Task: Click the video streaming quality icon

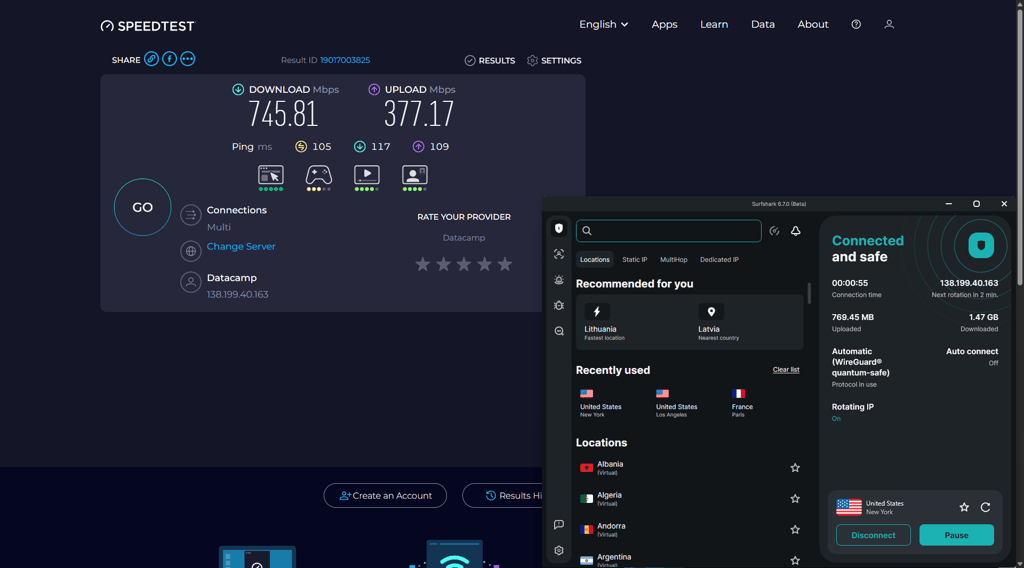Action: tap(366, 175)
